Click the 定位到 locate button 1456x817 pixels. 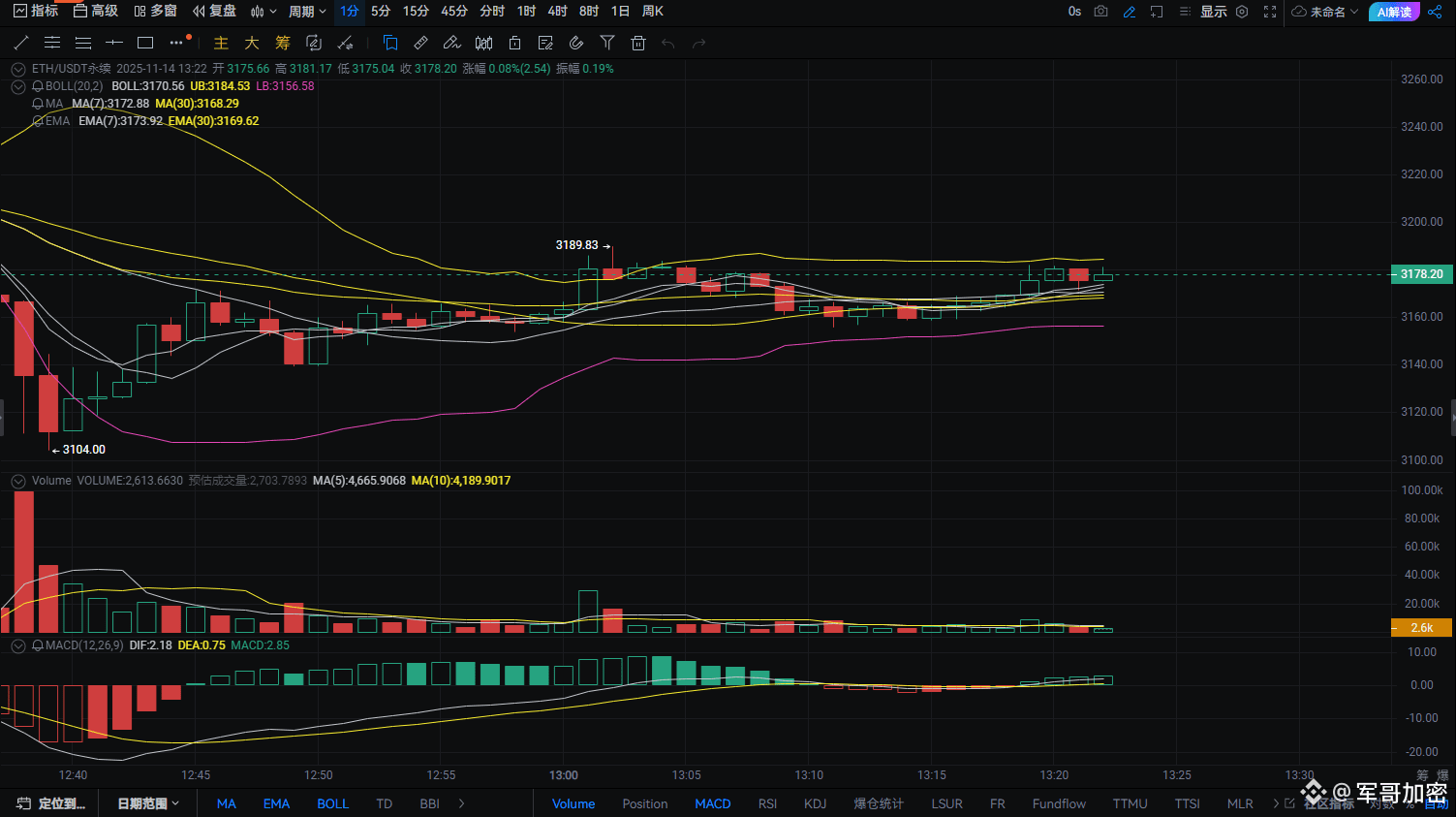click(52, 803)
